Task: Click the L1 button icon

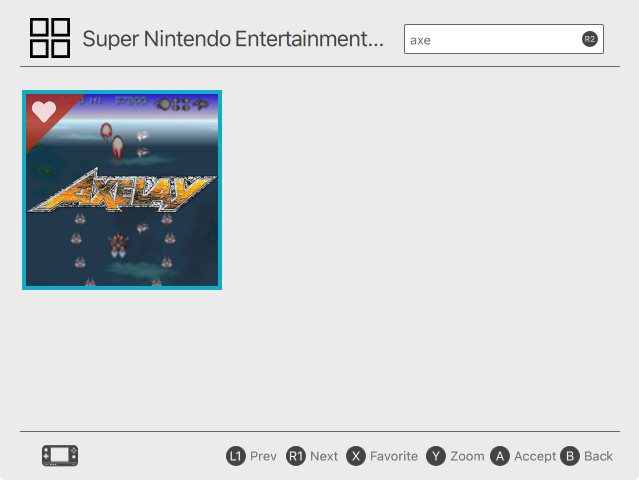Action: coord(236,456)
